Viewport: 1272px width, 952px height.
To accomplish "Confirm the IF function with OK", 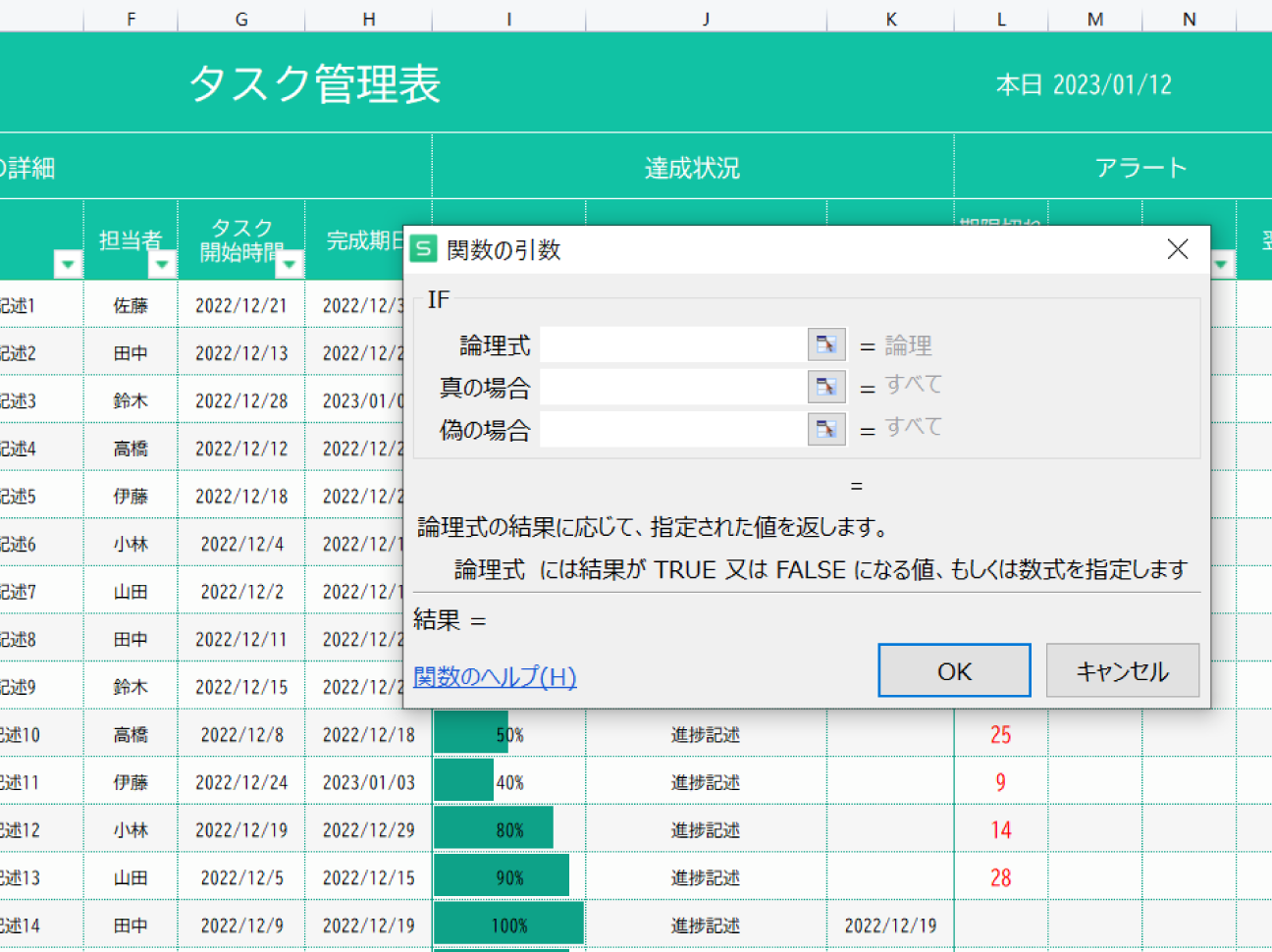I will pos(954,670).
